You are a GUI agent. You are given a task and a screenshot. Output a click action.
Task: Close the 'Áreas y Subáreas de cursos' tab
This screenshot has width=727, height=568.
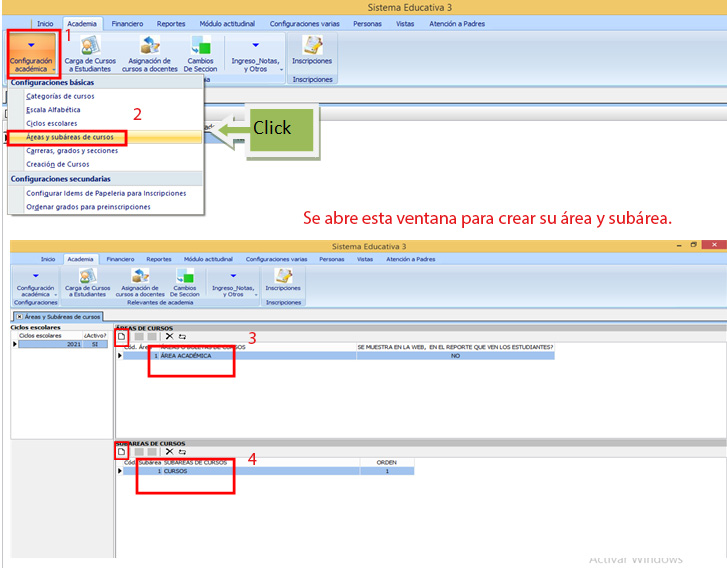pyautogui.click(x=18, y=315)
